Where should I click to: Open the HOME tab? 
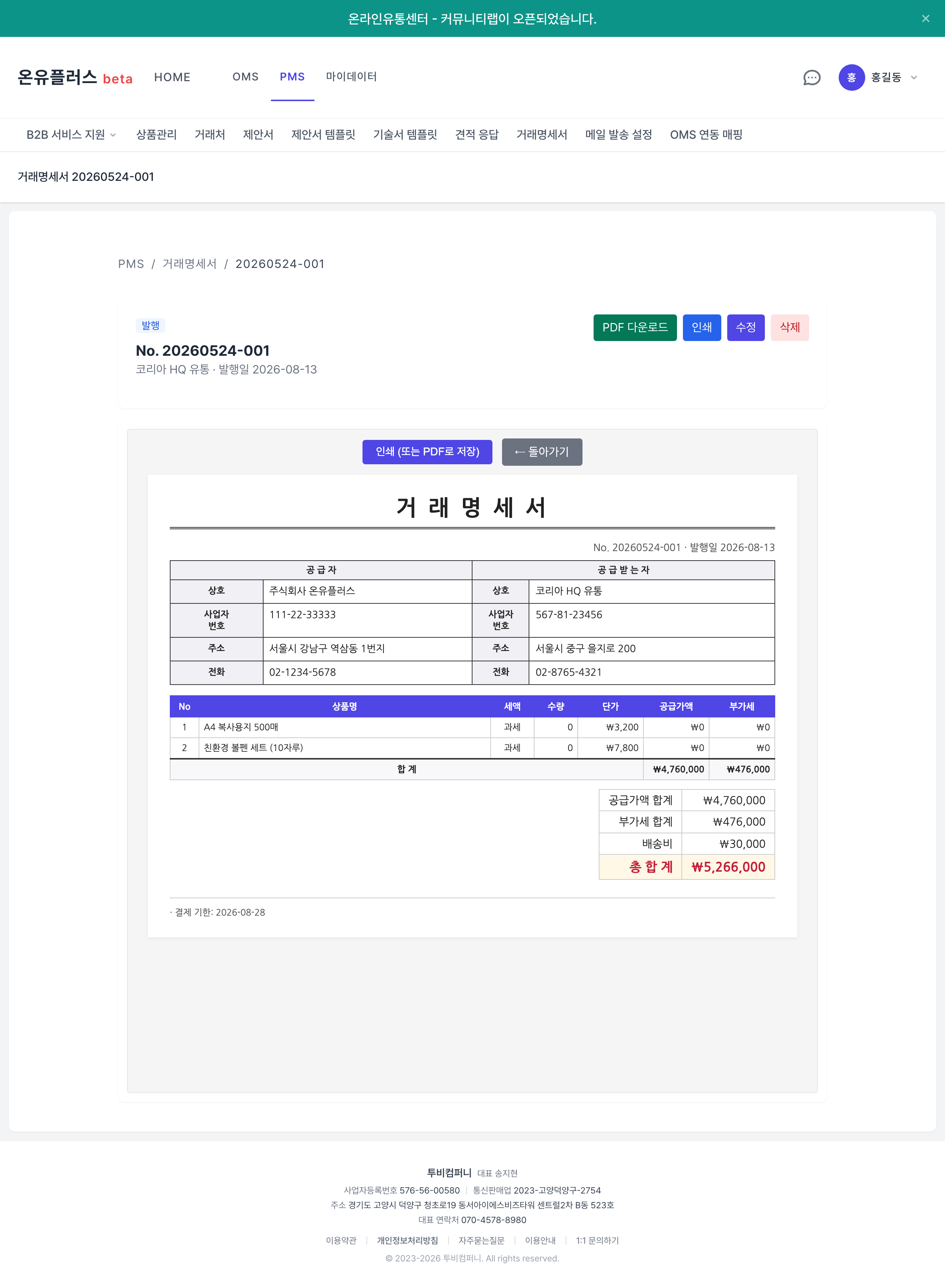point(172,77)
